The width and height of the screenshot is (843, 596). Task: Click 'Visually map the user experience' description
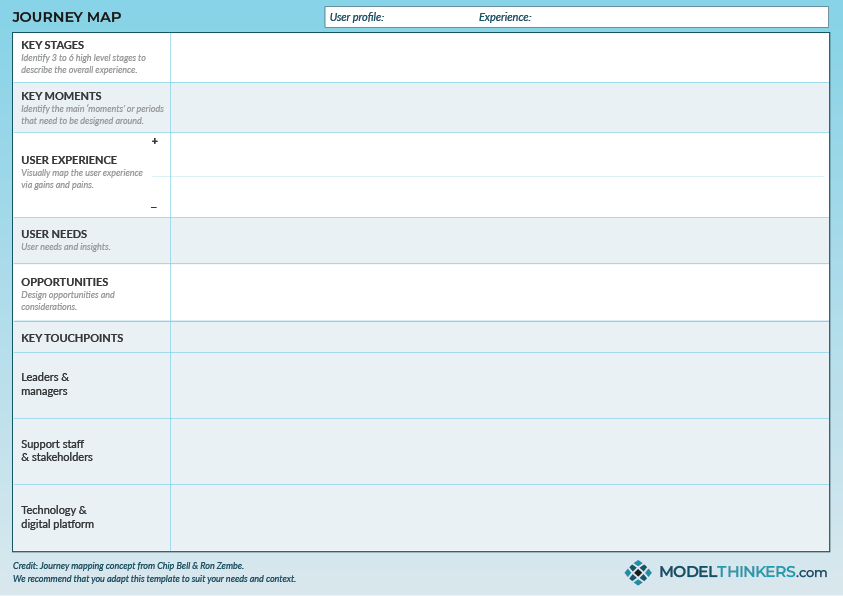pyautogui.click(x=82, y=179)
